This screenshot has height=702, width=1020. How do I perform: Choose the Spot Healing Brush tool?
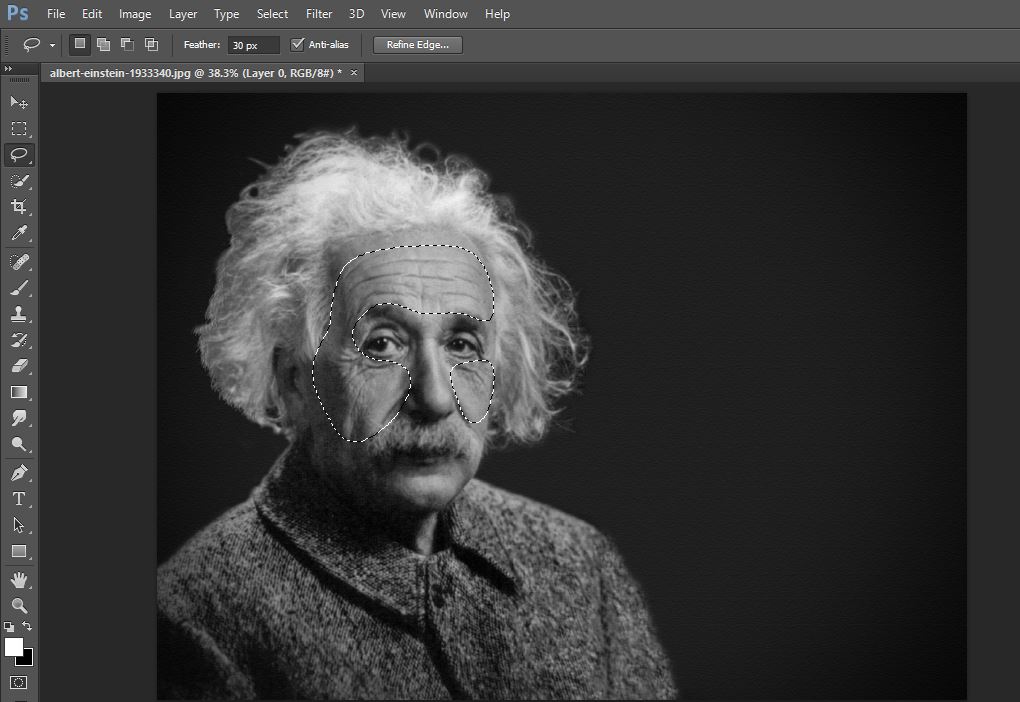[x=19, y=261]
